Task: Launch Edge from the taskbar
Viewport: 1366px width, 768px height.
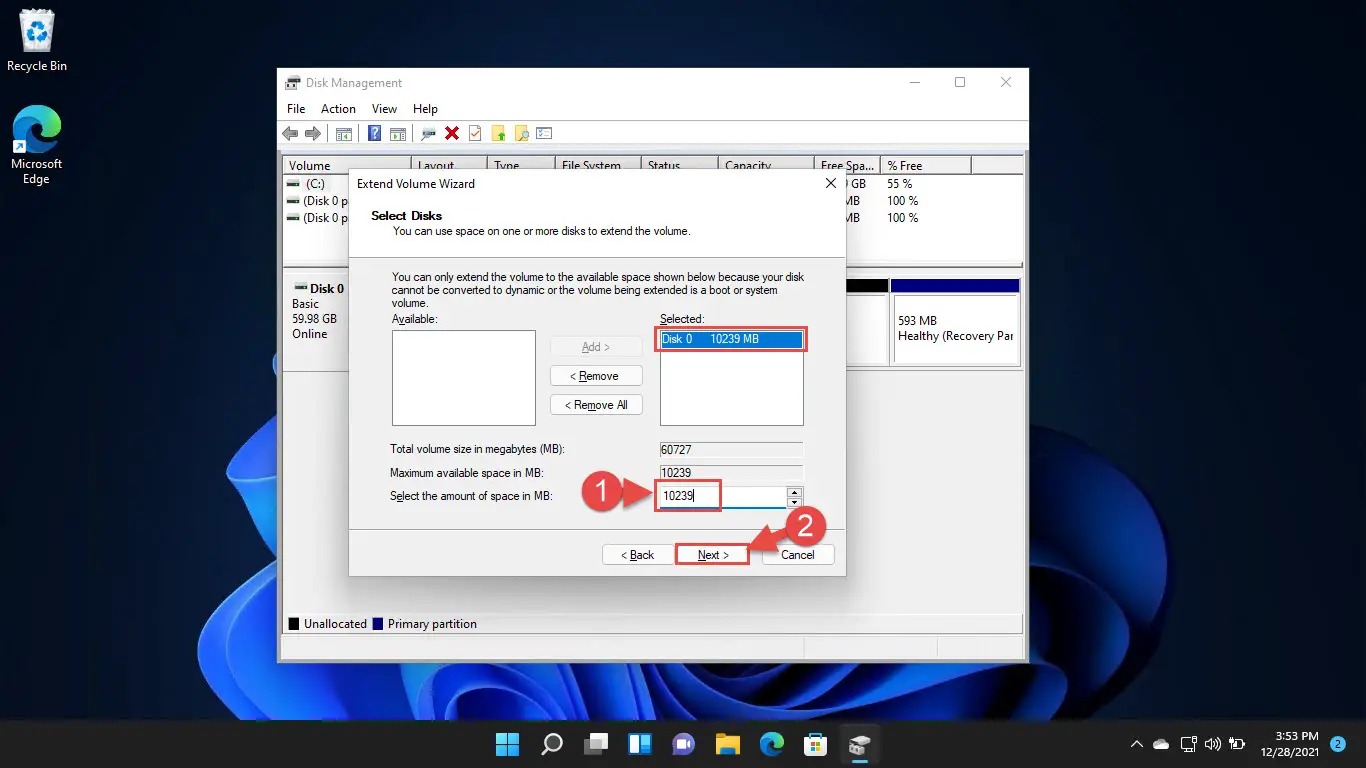Action: point(772,744)
